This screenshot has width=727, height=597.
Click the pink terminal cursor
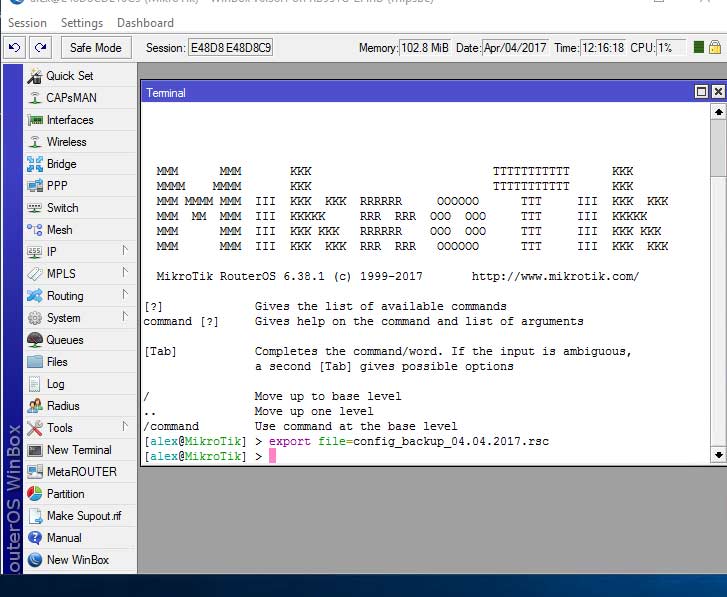[272, 456]
